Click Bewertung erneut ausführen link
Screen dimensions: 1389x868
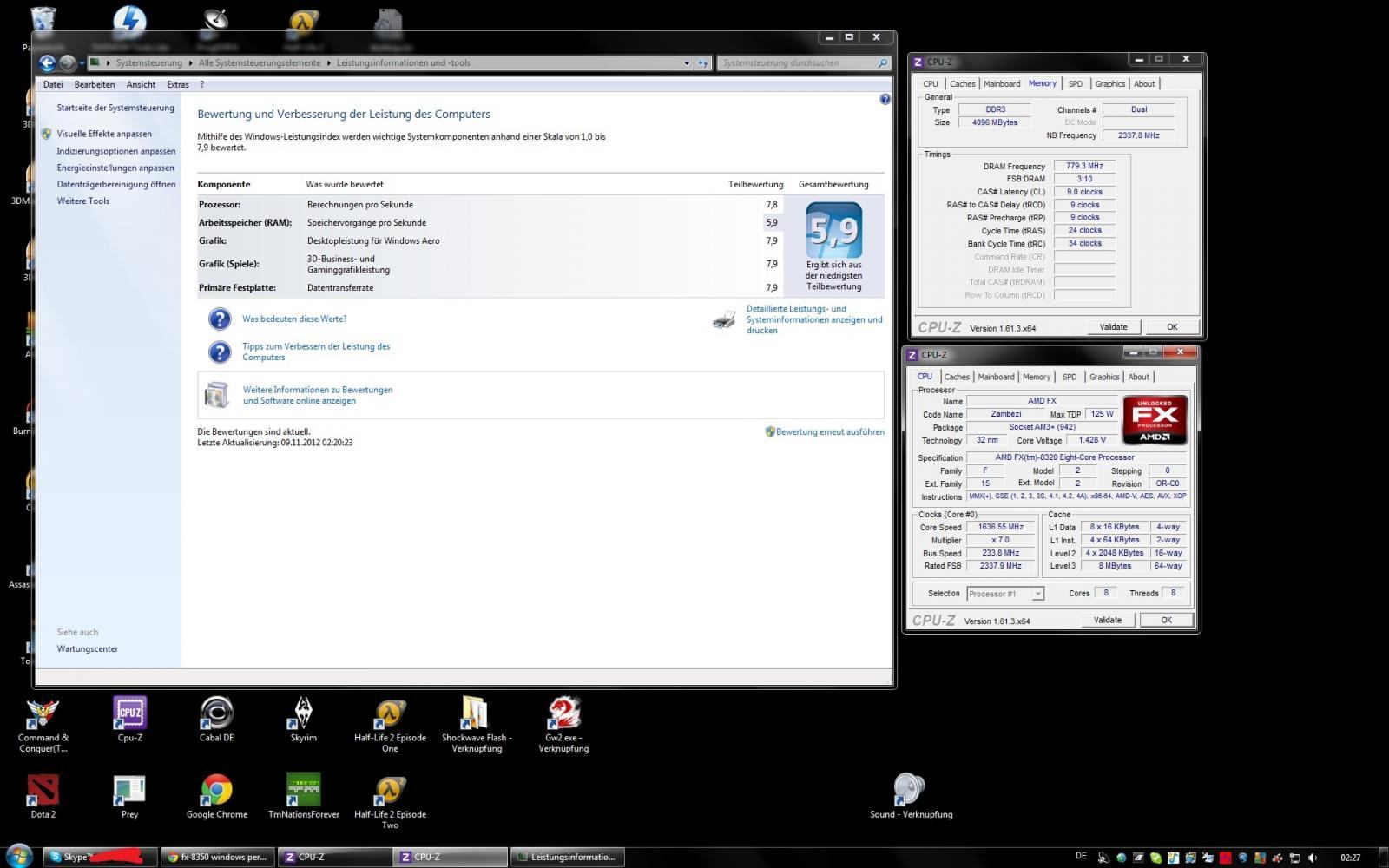[x=829, y=431]
